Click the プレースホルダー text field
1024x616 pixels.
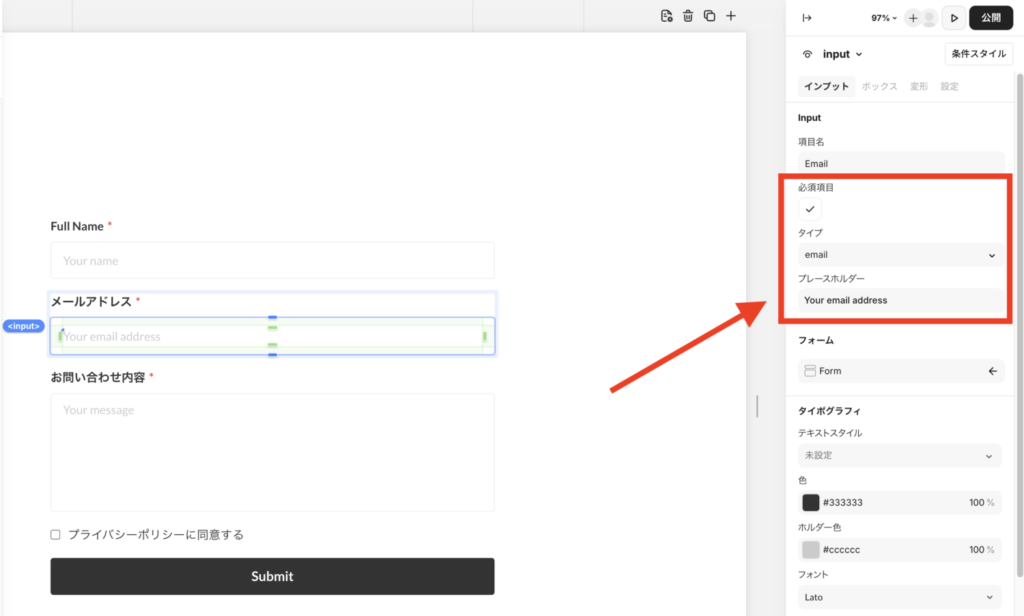coord(900,300)
